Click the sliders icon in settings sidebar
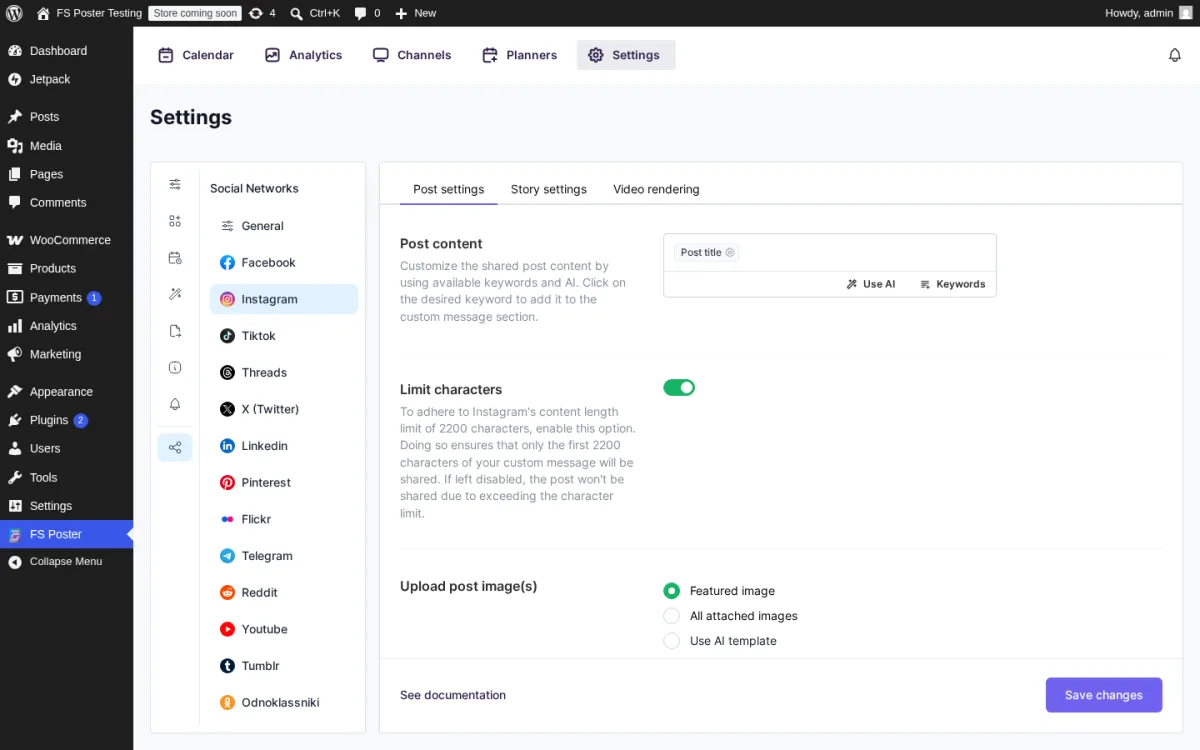The image size is (1200, 750). click(x=175, y=184)
